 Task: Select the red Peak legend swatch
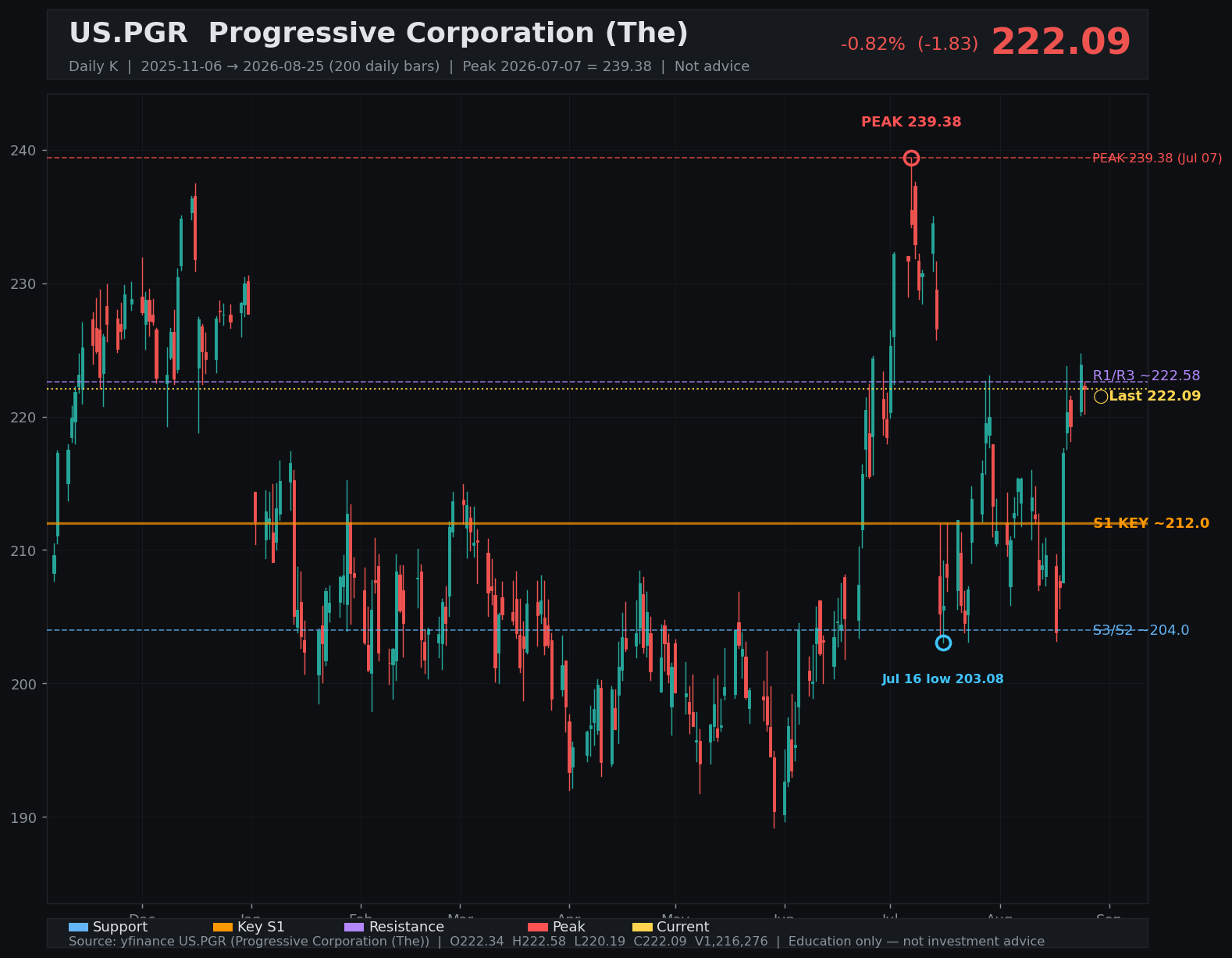538,927
